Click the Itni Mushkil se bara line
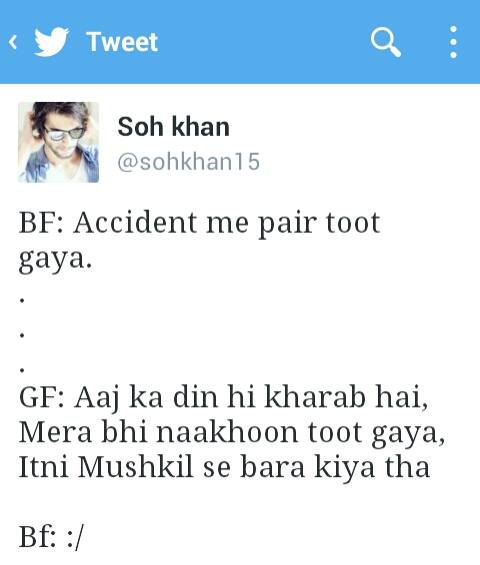 pos(224,467)
